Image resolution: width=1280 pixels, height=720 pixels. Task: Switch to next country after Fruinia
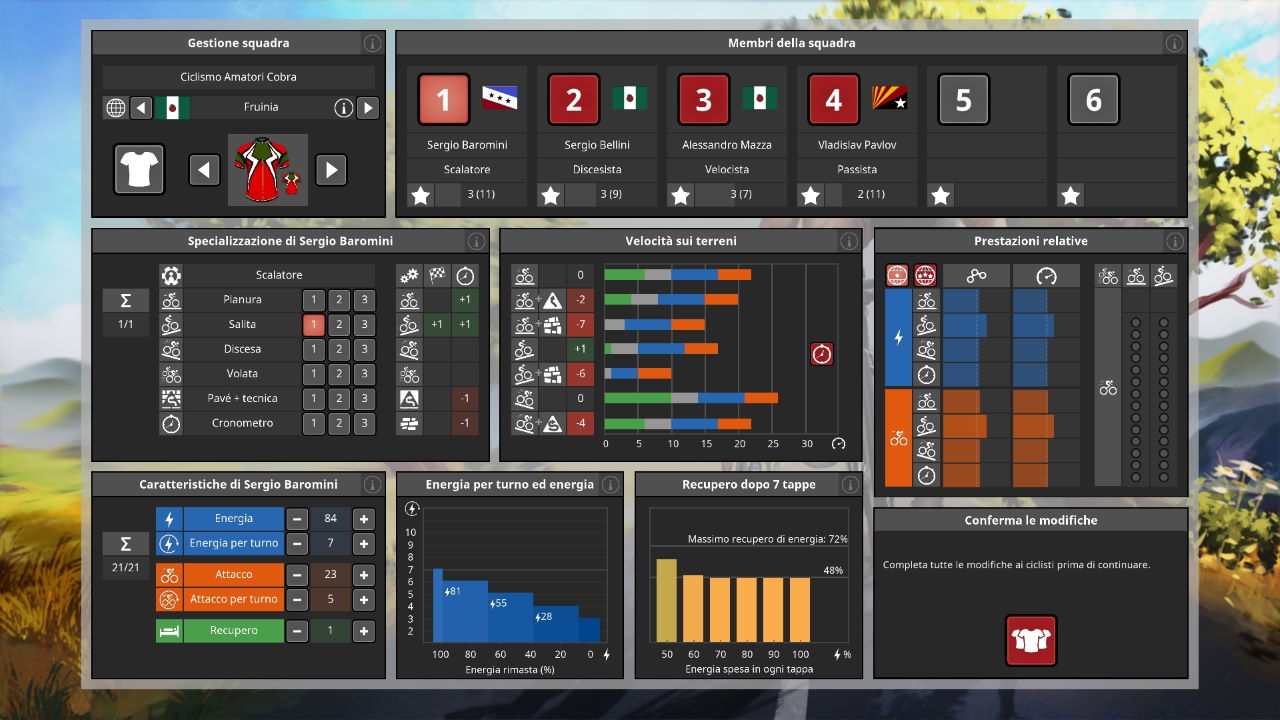[367, 108]
